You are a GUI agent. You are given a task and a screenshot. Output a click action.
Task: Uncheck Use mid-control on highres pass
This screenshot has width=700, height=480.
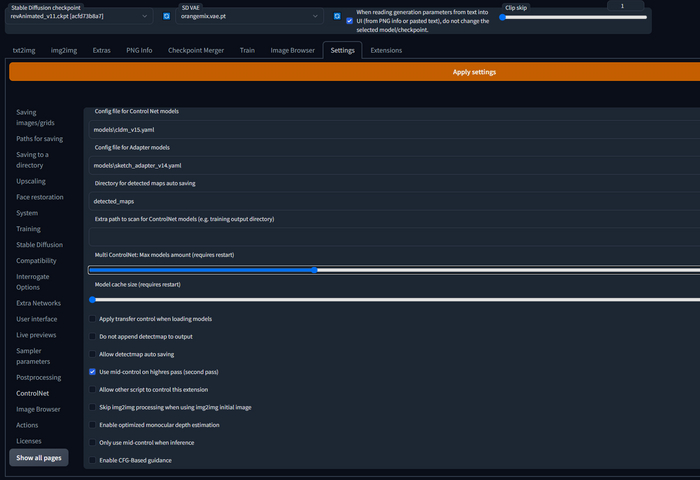coord(93,372)
